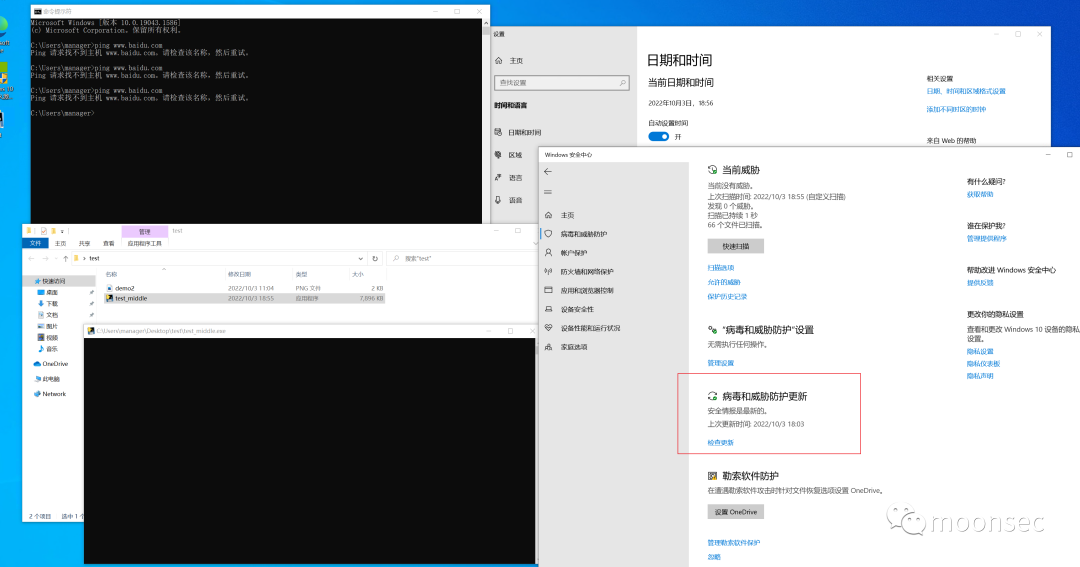Open 设备安全性 in Security sidebar
This screenshot has height=567, width=1080.
[x=570, y=309]
